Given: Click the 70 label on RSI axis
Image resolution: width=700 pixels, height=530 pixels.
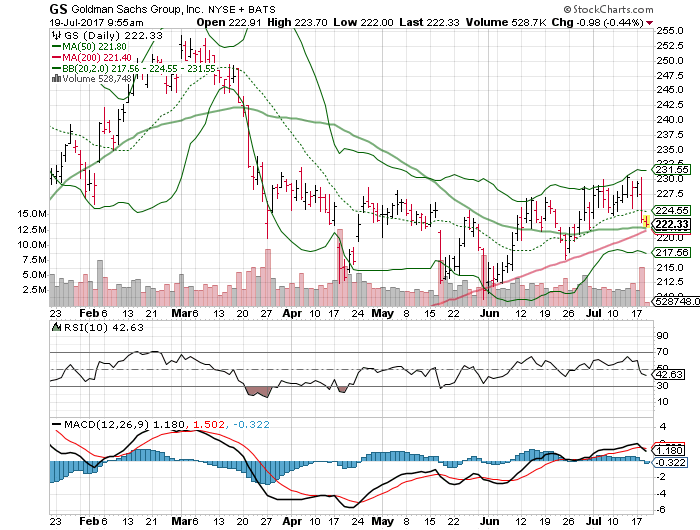Looking at the screenshot, I should [662, 352].
